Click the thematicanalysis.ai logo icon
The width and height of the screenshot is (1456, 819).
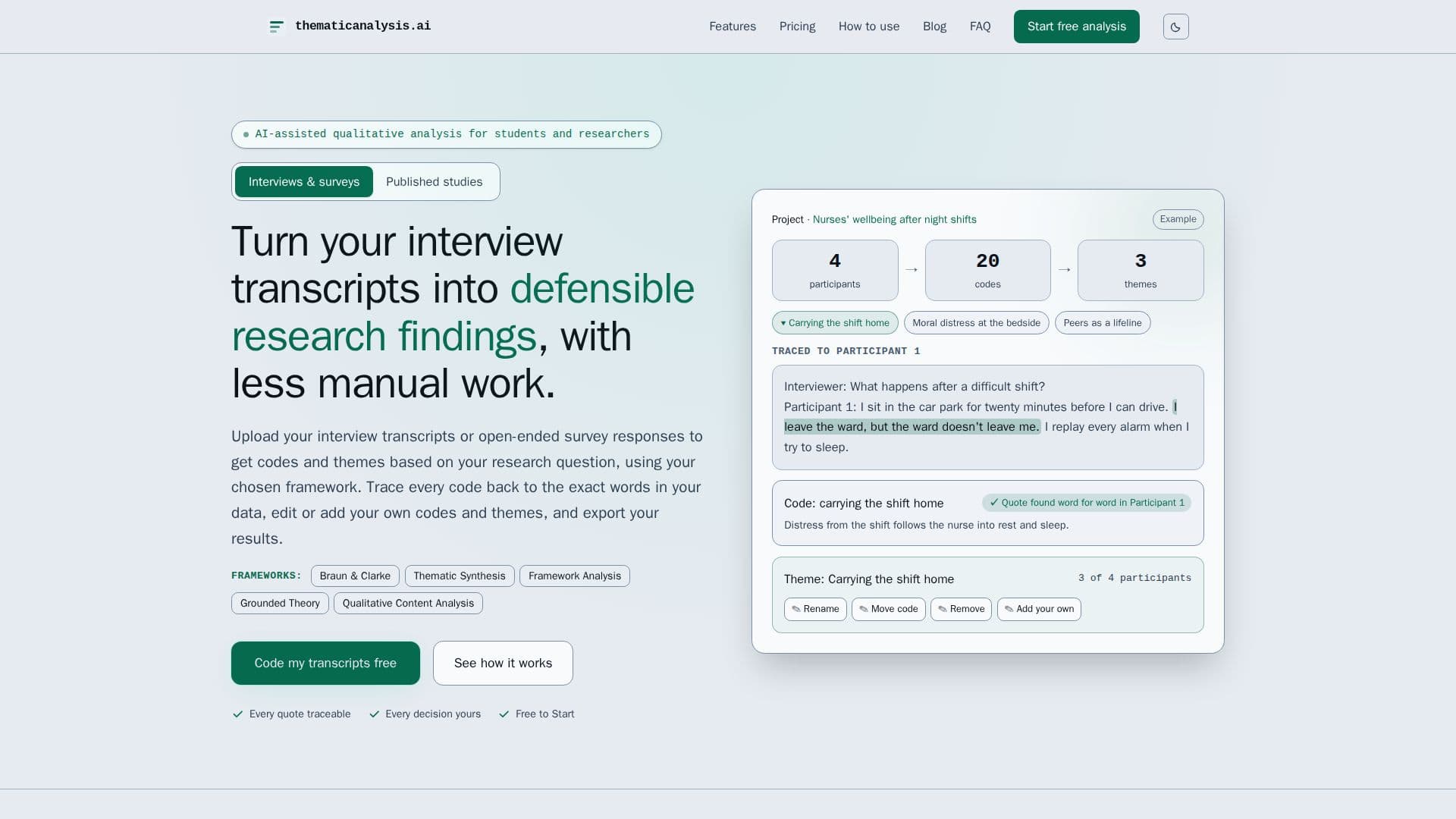[x=277, y=27]
